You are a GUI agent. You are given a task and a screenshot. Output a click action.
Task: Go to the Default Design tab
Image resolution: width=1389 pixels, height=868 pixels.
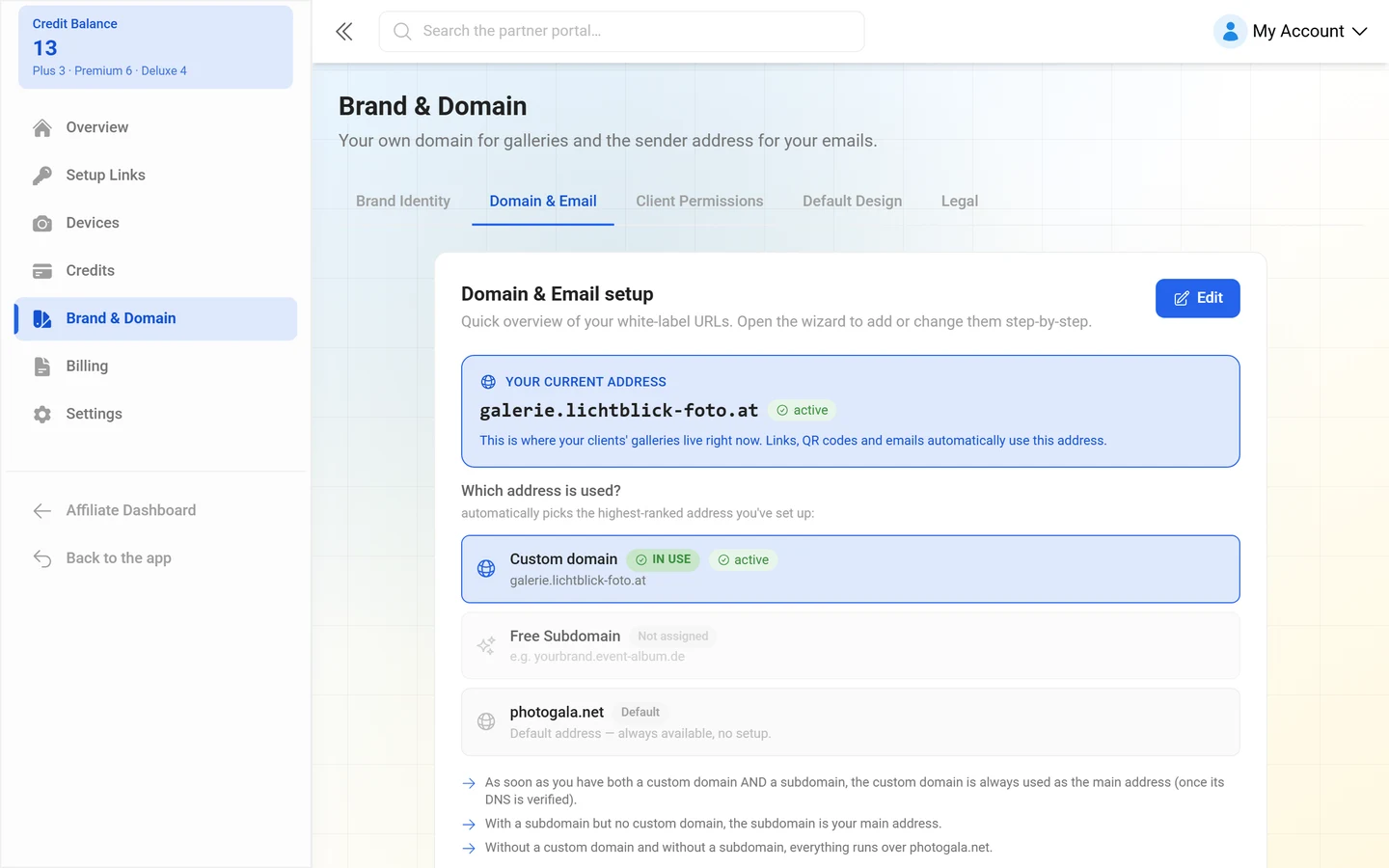(852, 201)
